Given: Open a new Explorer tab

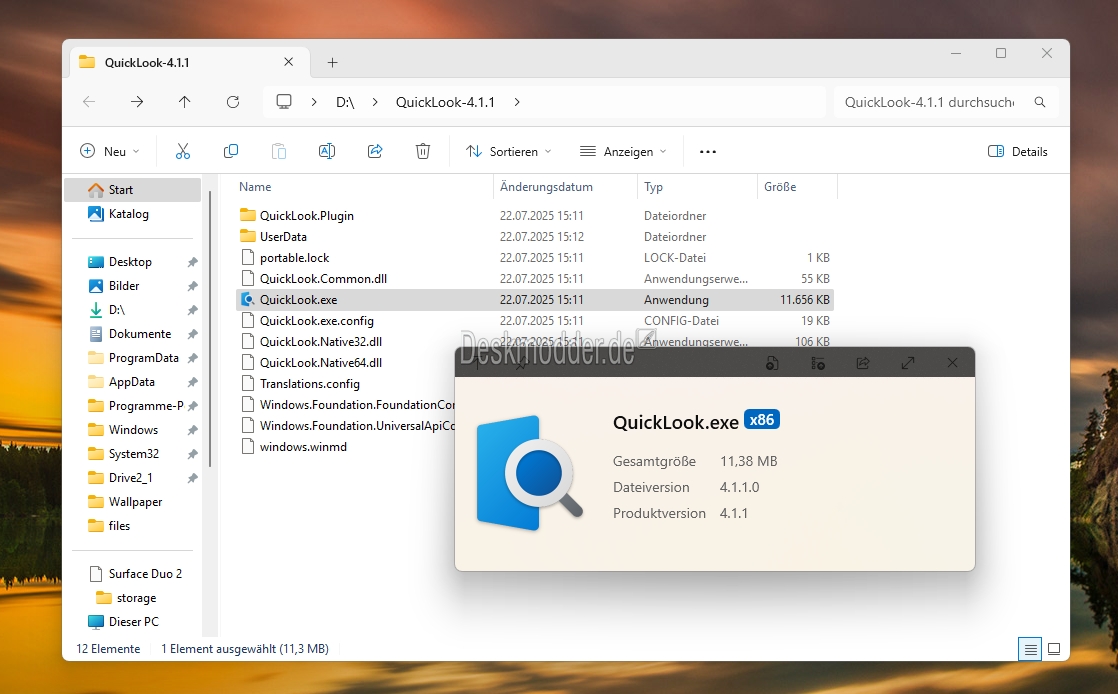Looking at the screenshot, I should coord(332,63).
